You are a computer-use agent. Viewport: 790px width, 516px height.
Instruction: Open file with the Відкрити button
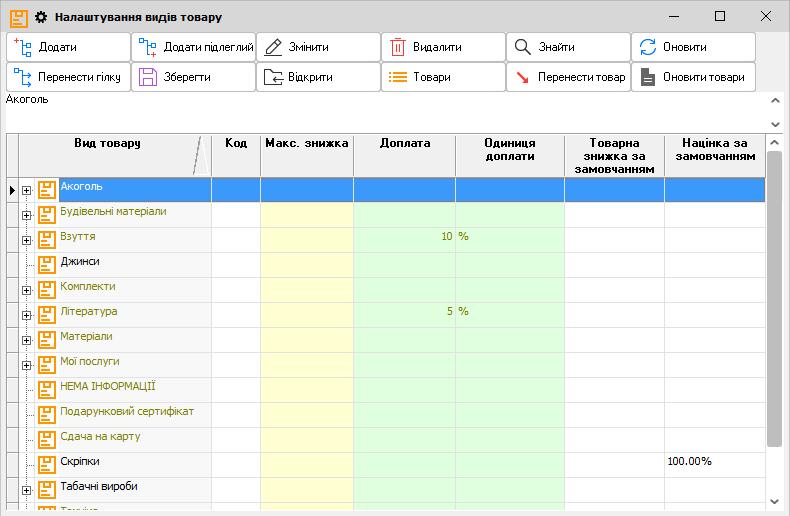point(318,77)
